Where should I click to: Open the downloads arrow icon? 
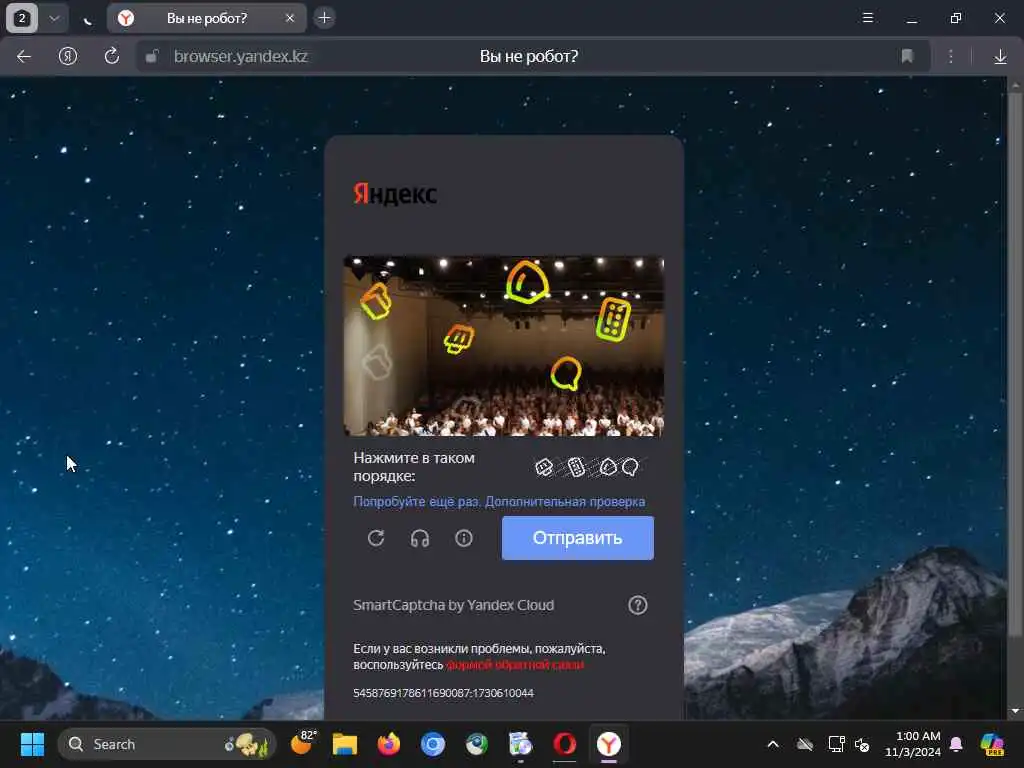point(1000,57)
